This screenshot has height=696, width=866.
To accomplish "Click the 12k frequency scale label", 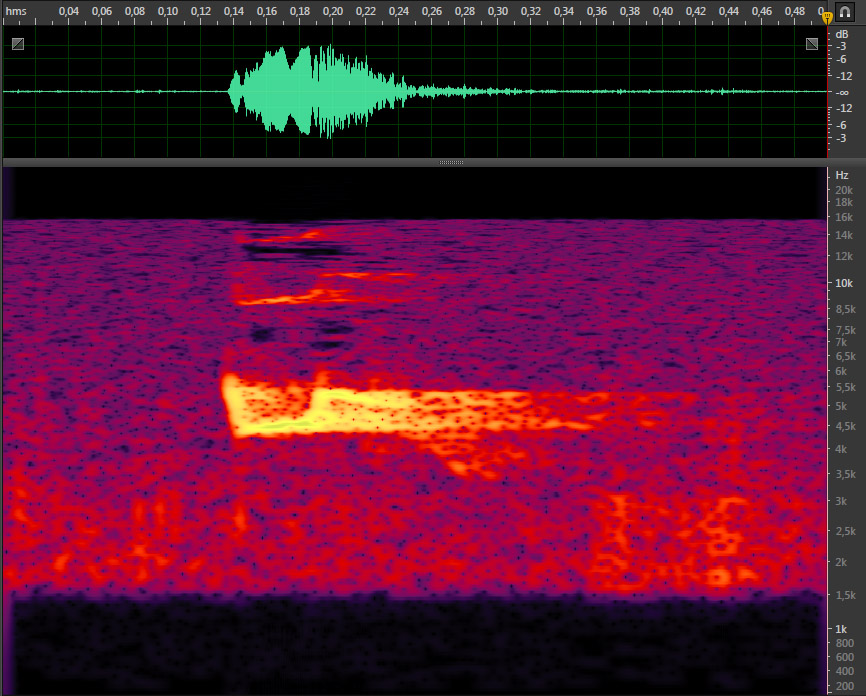I will coord(844,256).
